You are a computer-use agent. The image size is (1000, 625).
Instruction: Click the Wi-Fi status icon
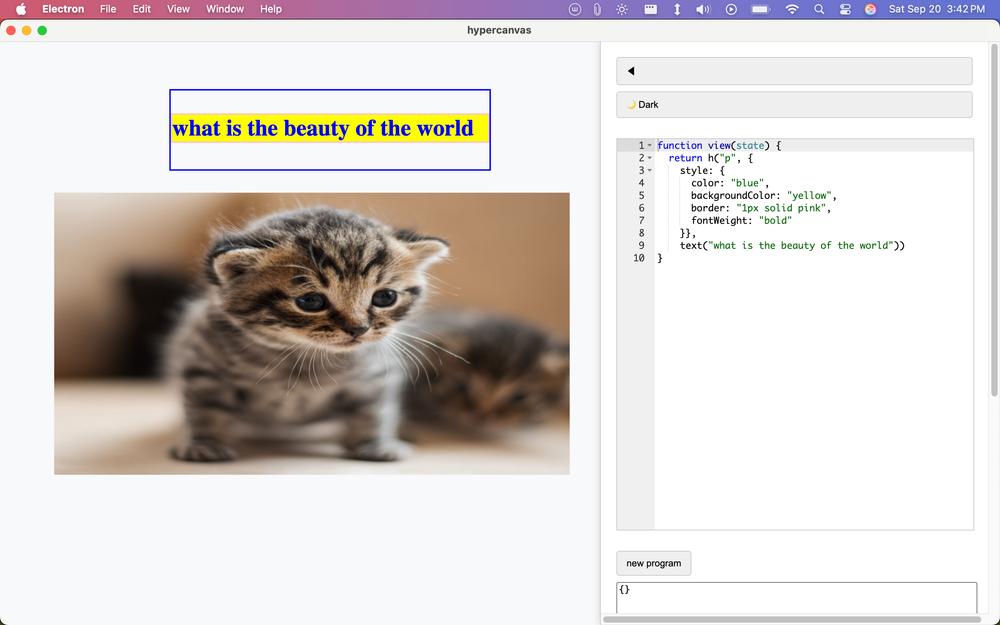click(x=792, y=9)
